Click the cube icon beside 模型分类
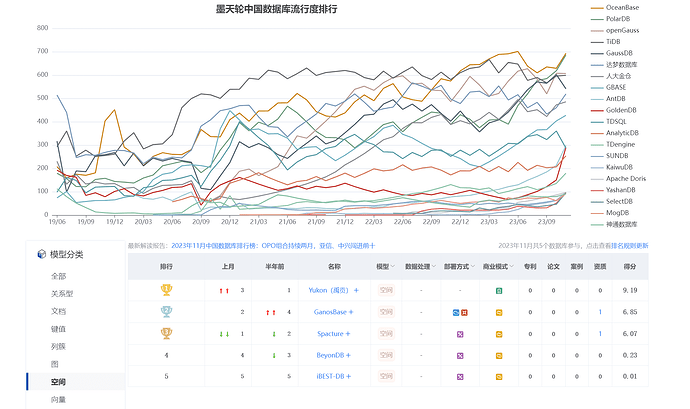This screenshot has height=409, width=690. pyautogui.click(x=42, y=254)
